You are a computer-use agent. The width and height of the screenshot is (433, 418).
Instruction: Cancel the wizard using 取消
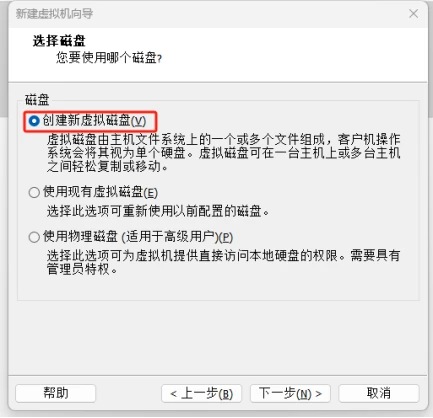click(379, 393)
